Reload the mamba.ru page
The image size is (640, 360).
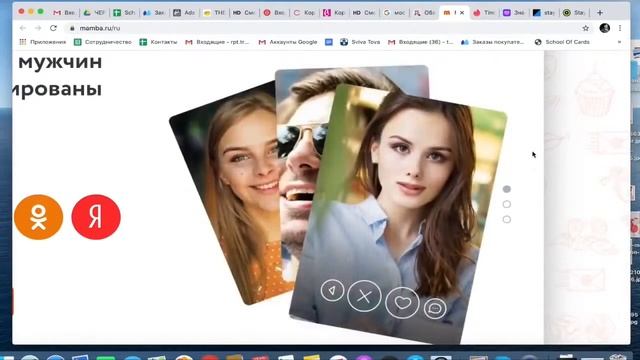[53, 28]
